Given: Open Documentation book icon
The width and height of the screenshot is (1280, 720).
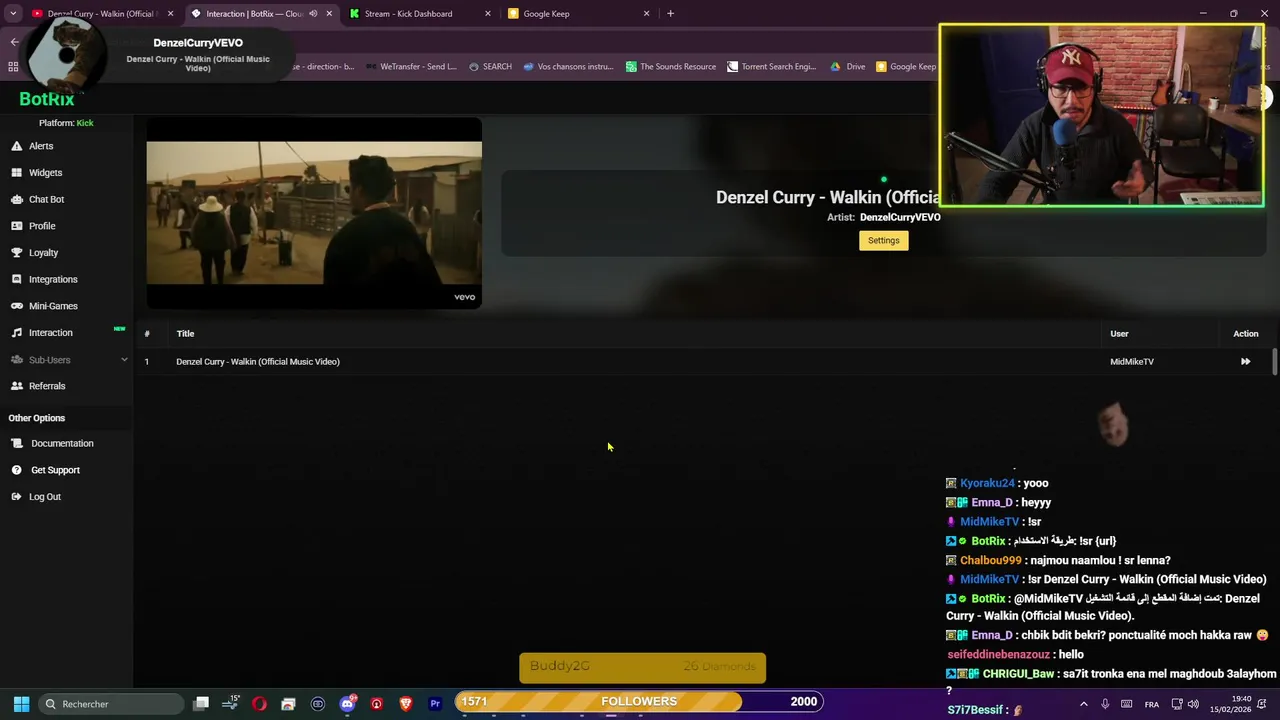Looking at the screenshot, I should tap(17, 443).
